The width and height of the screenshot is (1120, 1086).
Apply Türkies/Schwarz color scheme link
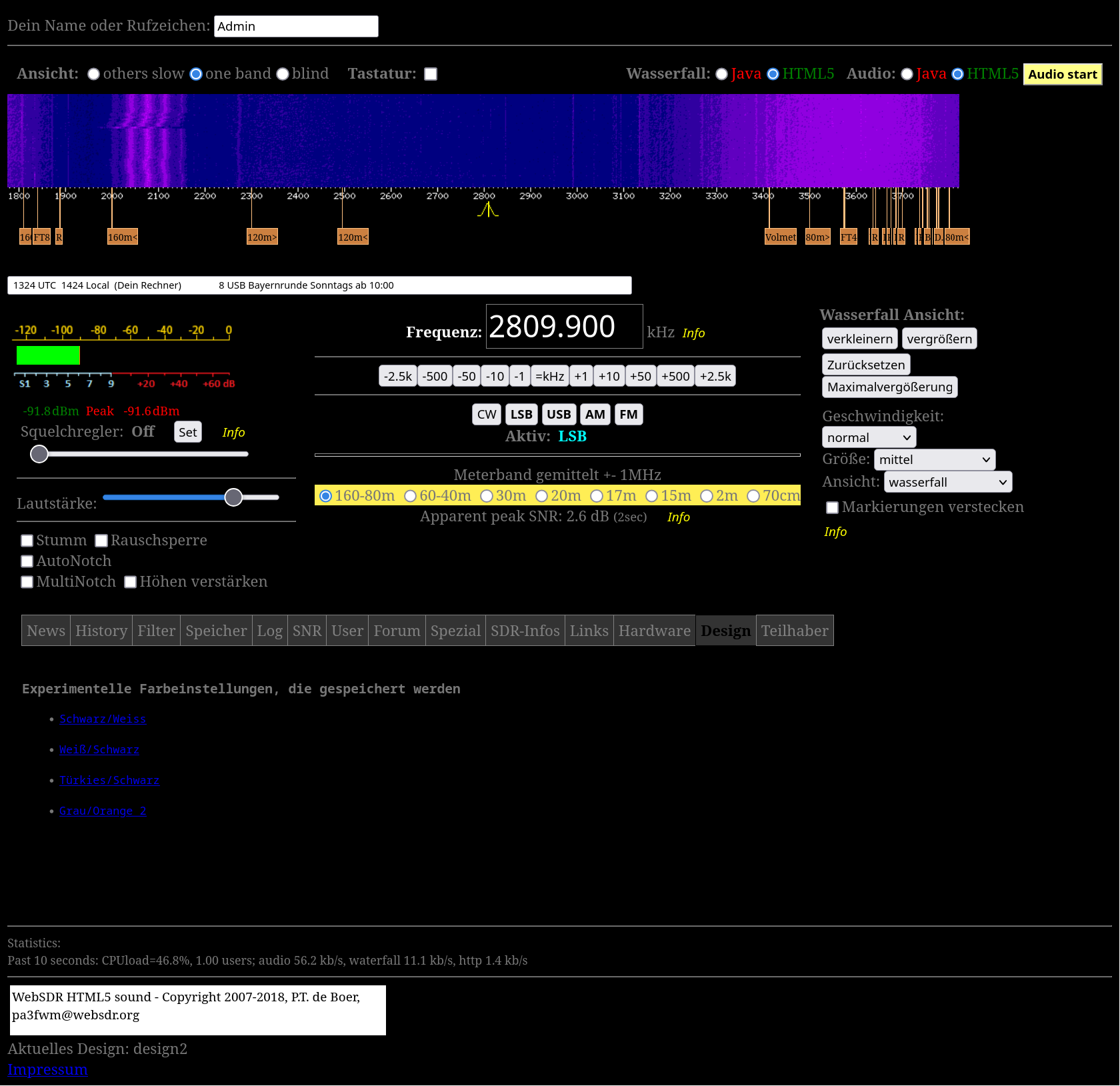(109, 780)
